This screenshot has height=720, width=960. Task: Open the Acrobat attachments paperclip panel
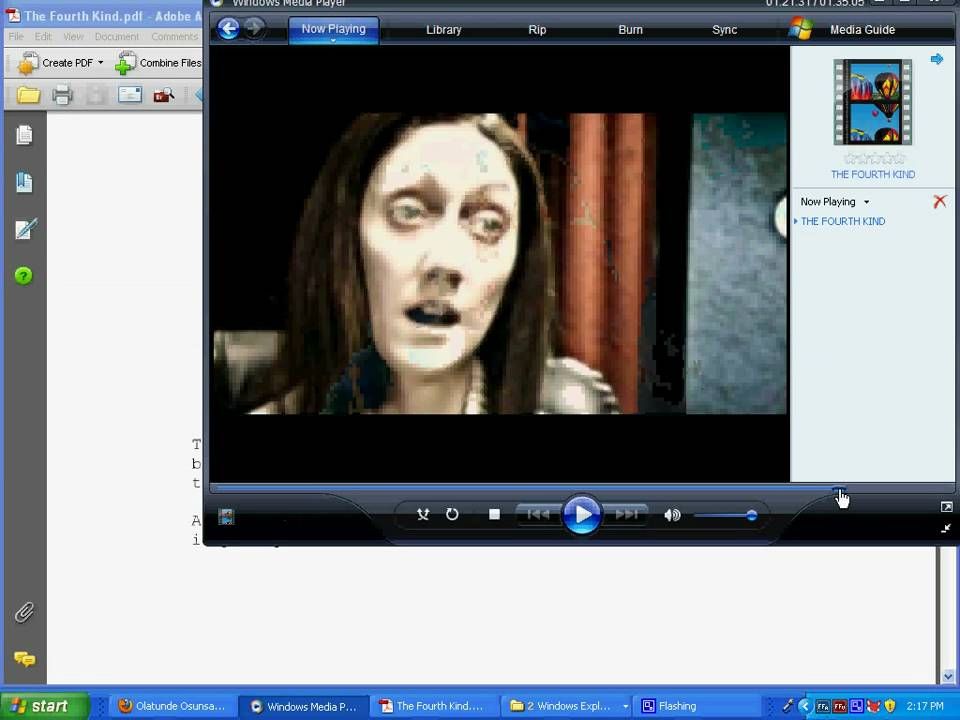(24, 612)
